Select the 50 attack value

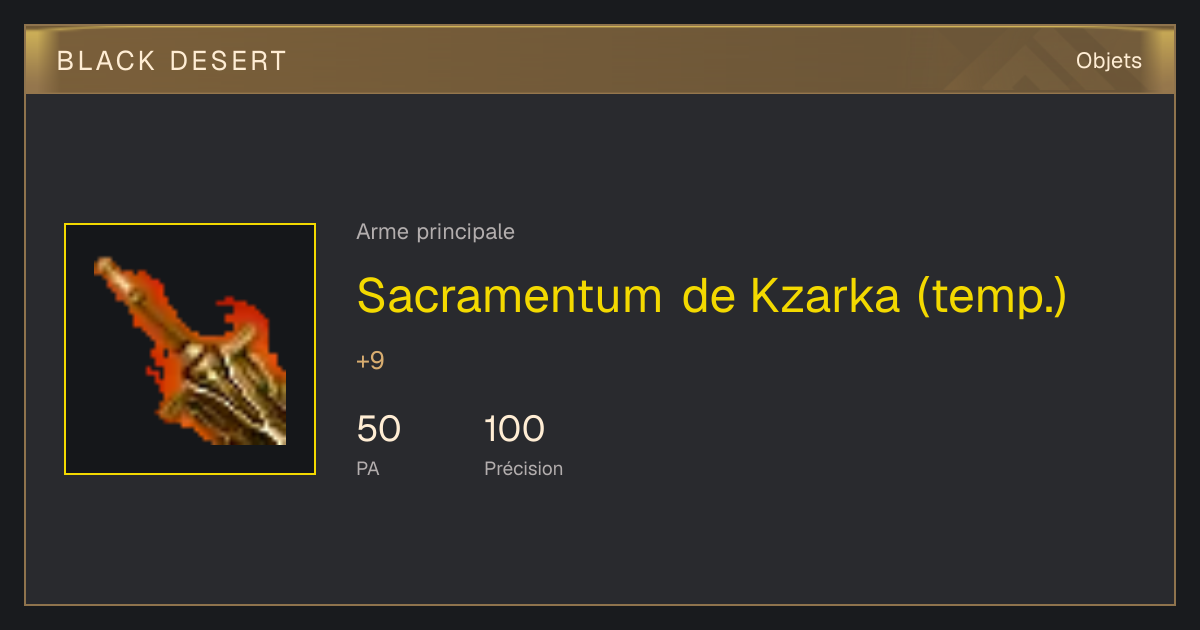pos(378,429)
